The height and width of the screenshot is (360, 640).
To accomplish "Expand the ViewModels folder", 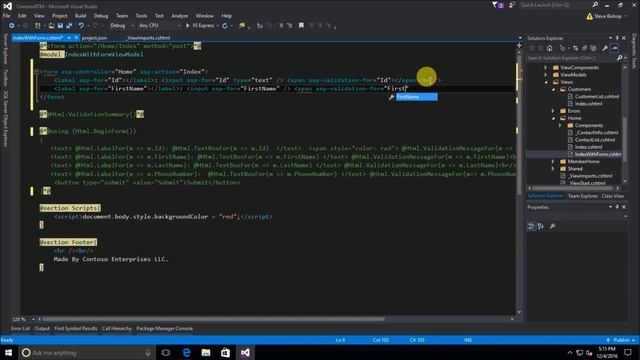I will coord(546,75).
